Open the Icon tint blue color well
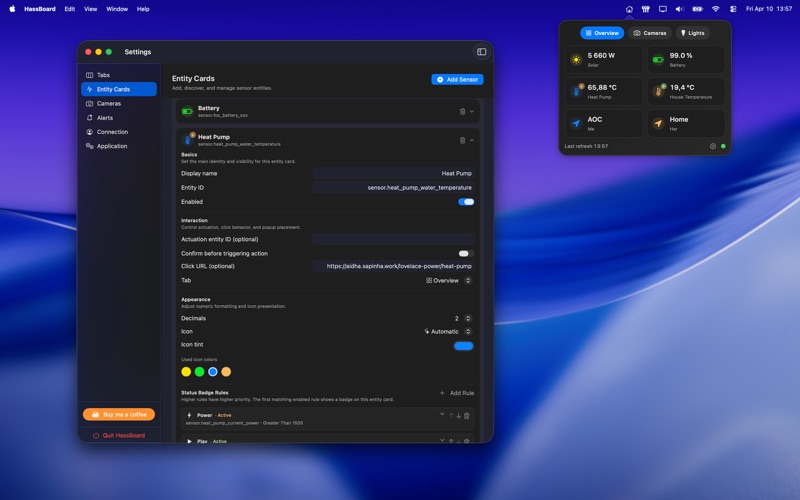800x500 pixels. (x=463, y=346)
